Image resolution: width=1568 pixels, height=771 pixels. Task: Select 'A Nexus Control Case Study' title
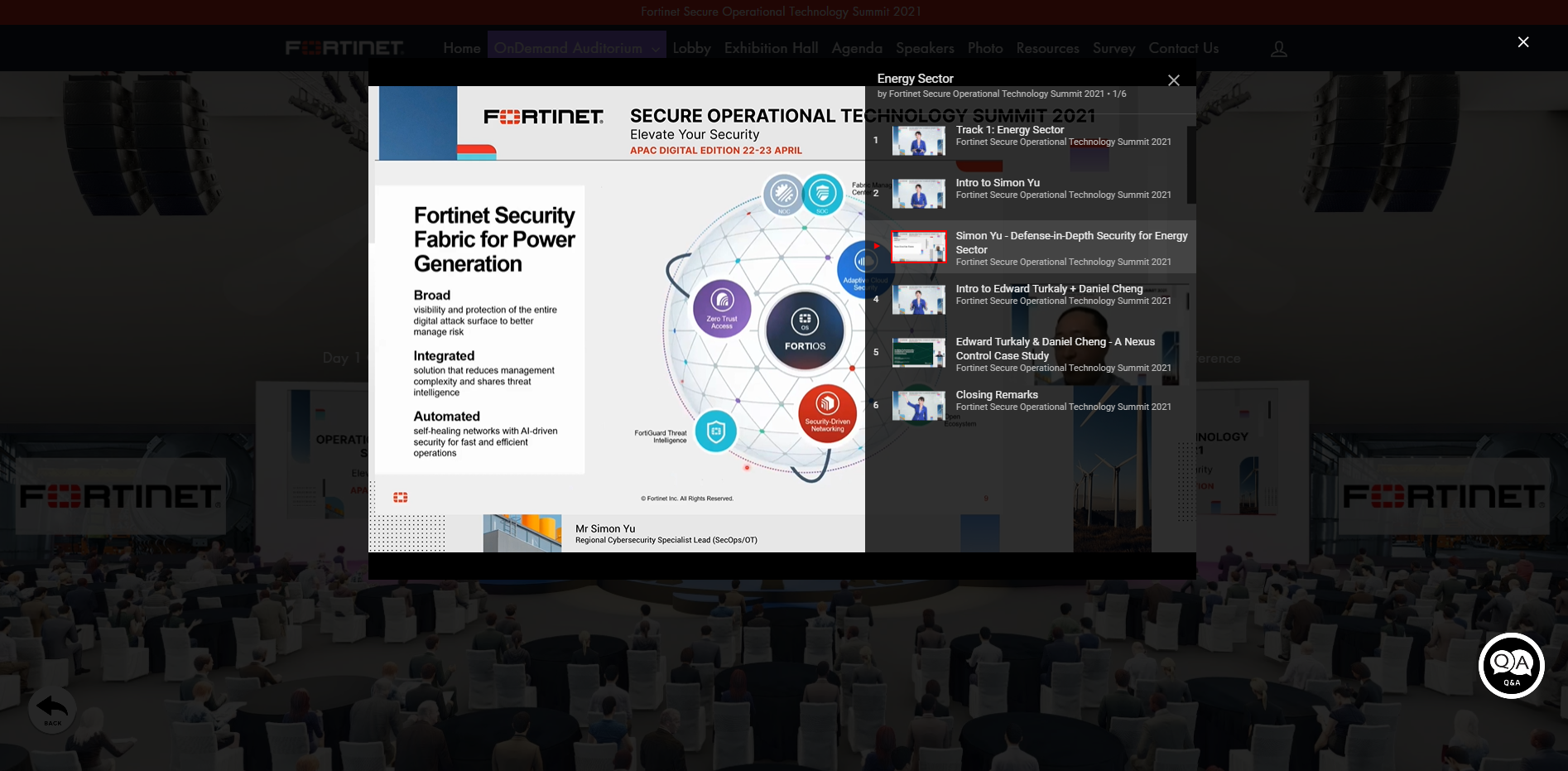coord(1055,349)
